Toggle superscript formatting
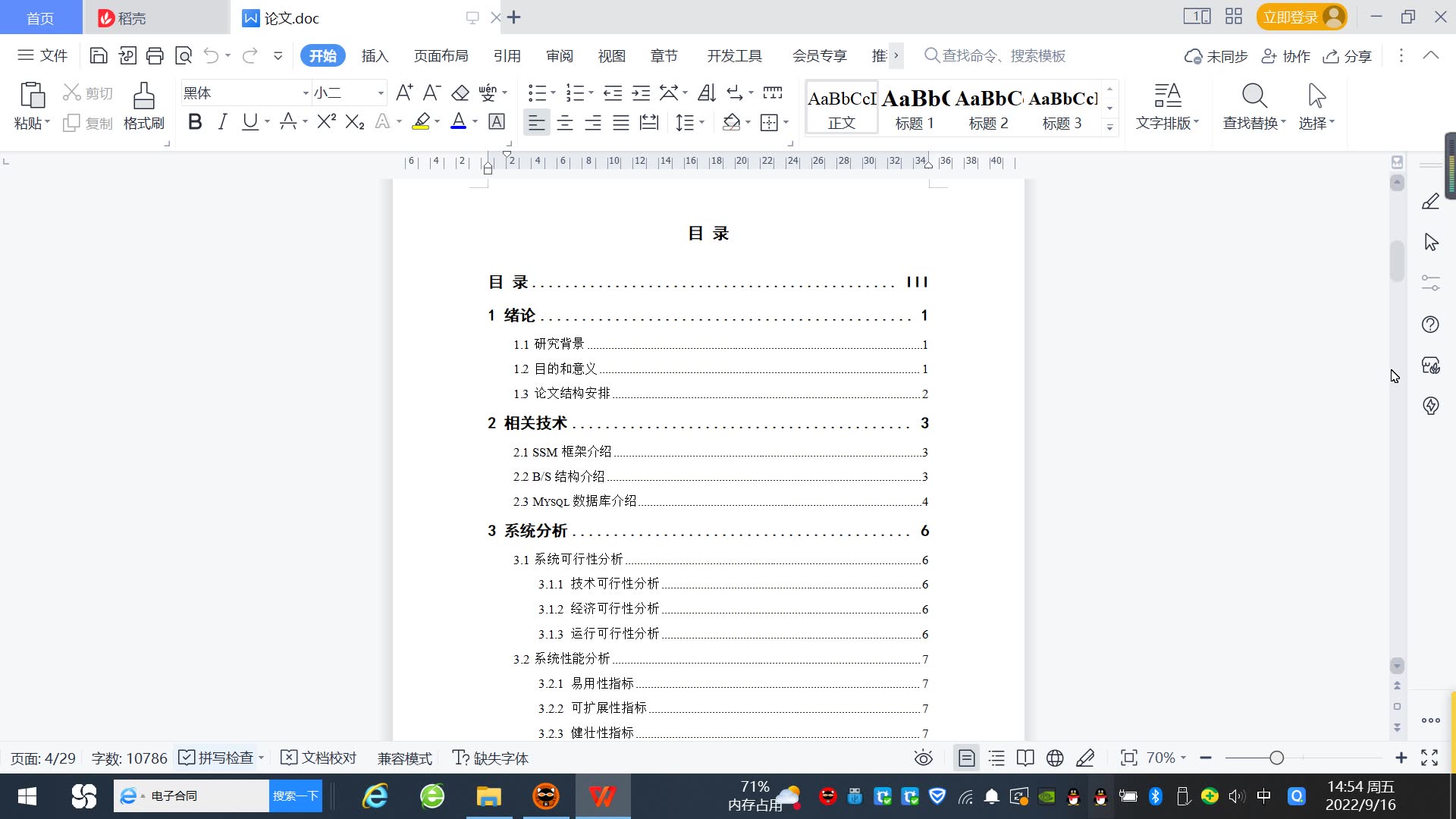Screen dimensions: 1456x819 325,121
